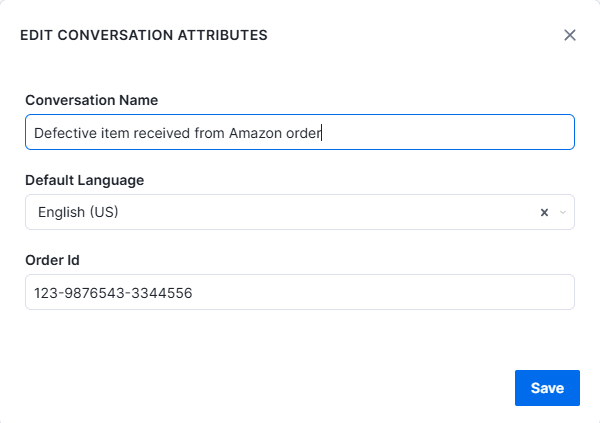Place cursor on the word 'Defective'
This screenshot has height=423, width=600.
coord(65,133)
